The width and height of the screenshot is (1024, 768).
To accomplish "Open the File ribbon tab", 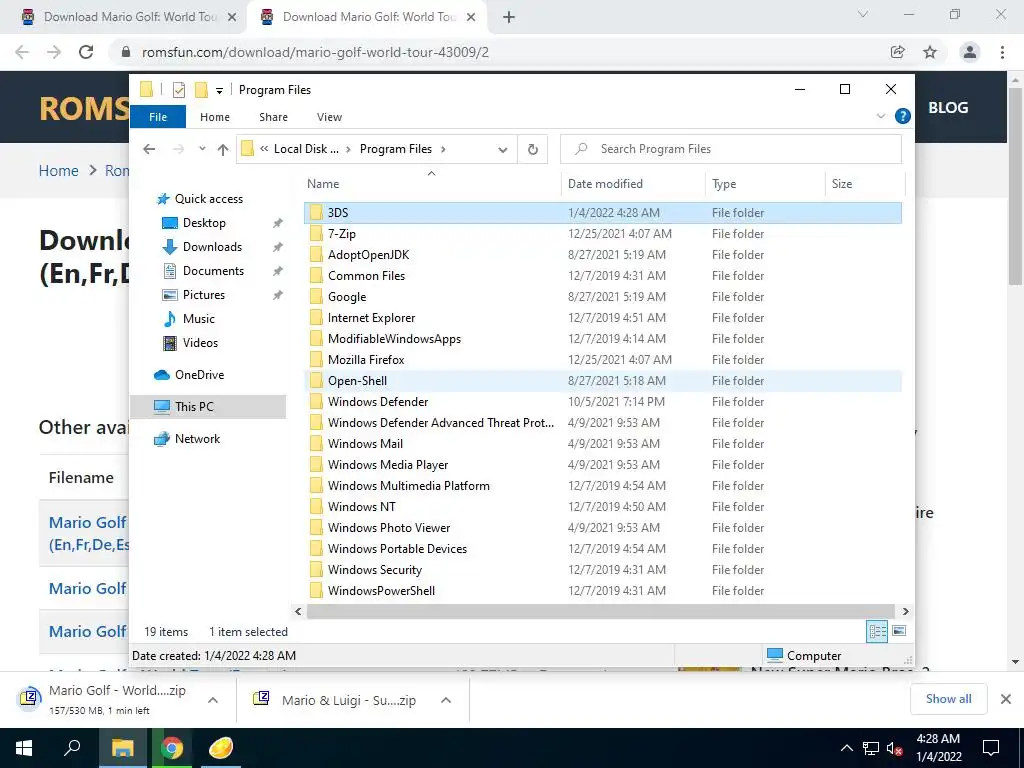I will pyautogui.click(x=158, y=117).
